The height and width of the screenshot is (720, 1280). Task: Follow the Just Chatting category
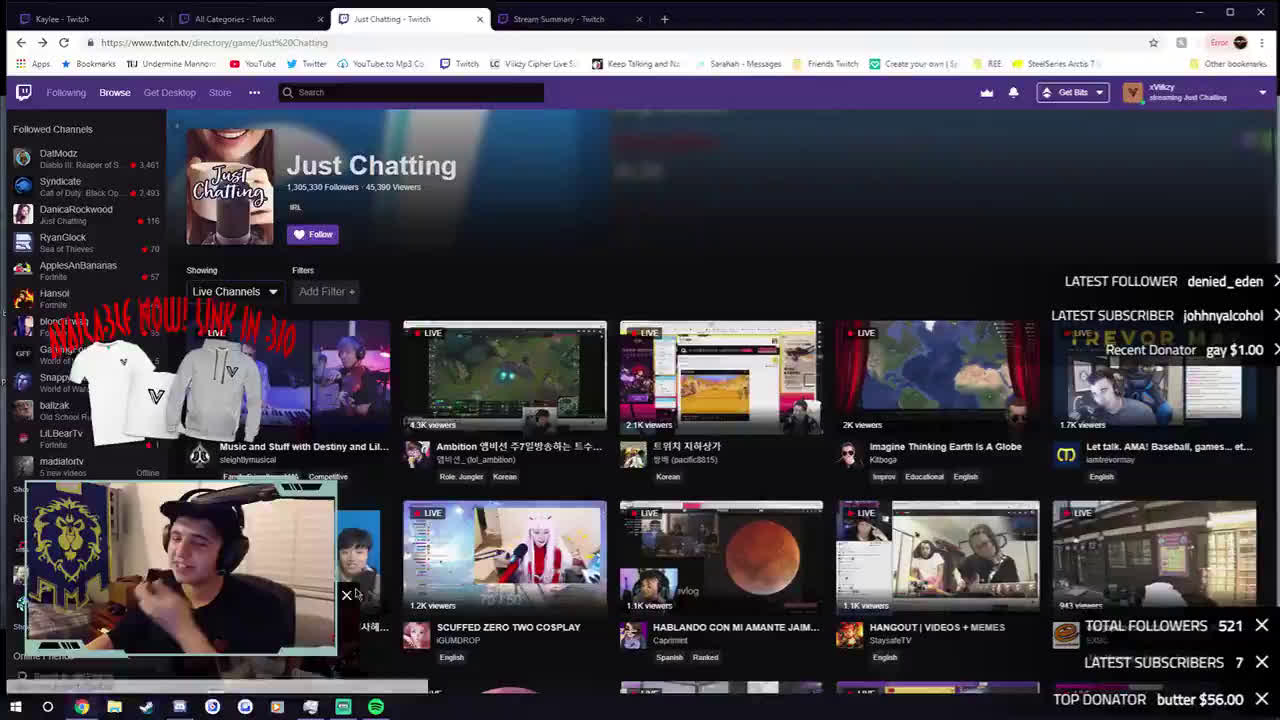313,234
